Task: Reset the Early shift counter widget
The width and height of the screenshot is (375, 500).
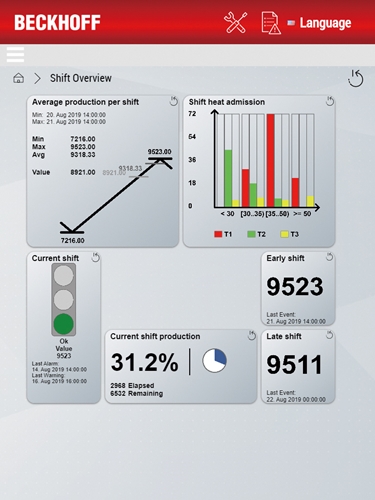Action: coord(329,257)
